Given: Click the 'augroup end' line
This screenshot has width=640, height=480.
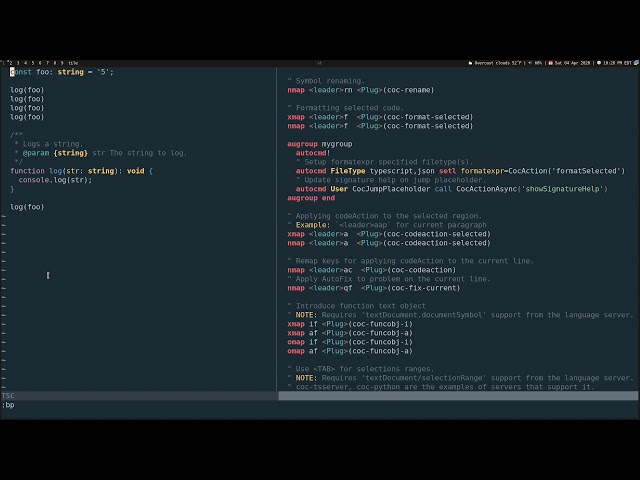Looking at the screenshot, I should tap(311, 198).
